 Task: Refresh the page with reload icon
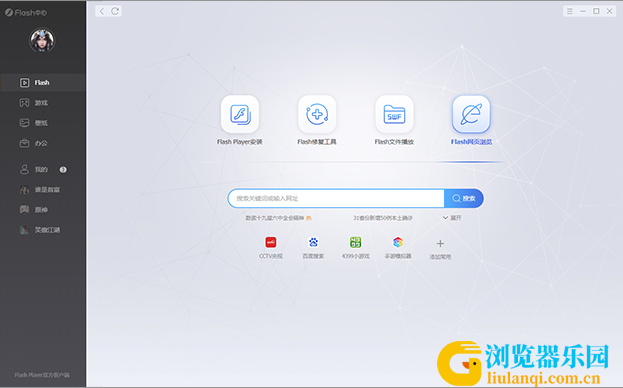coord(115,11)
